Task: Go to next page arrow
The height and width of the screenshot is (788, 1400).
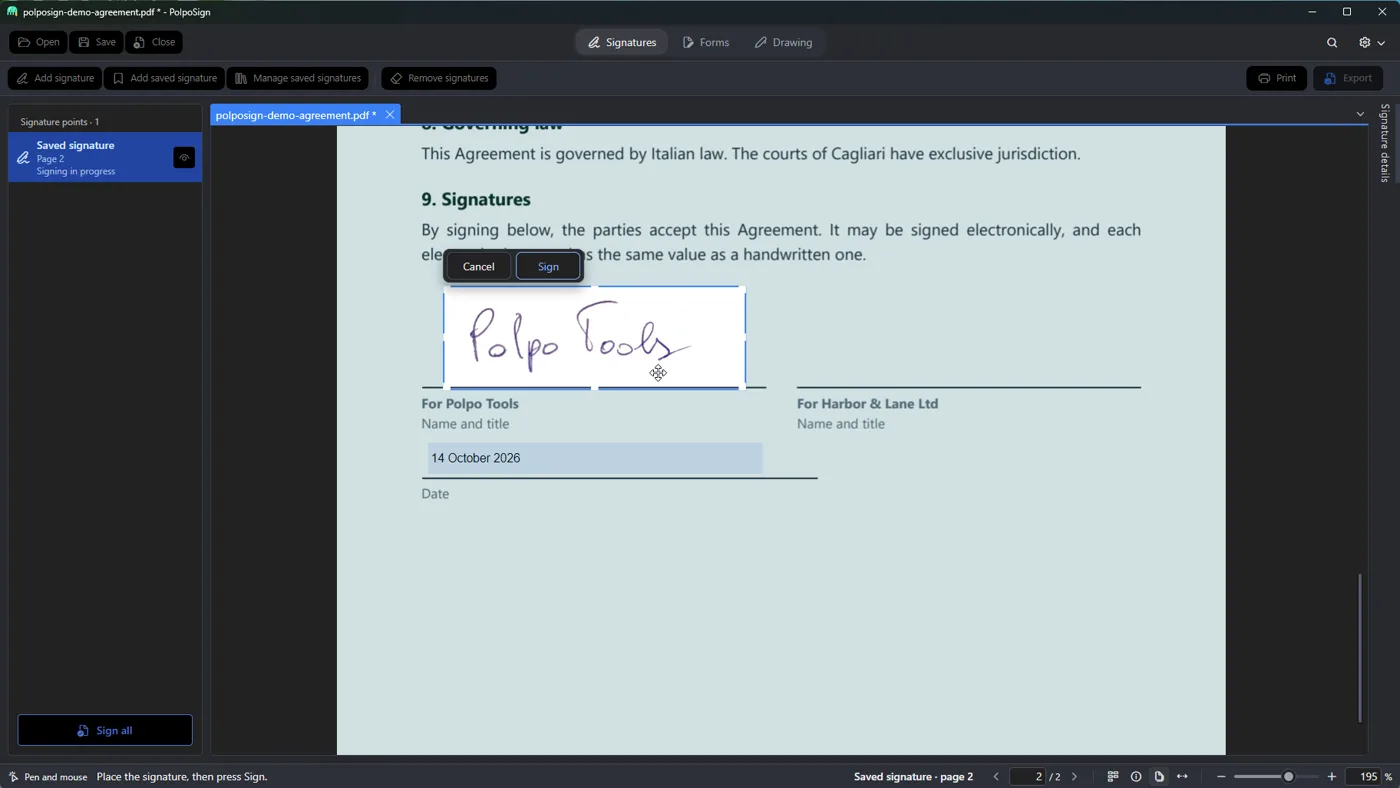Action: click(1075, 777)
